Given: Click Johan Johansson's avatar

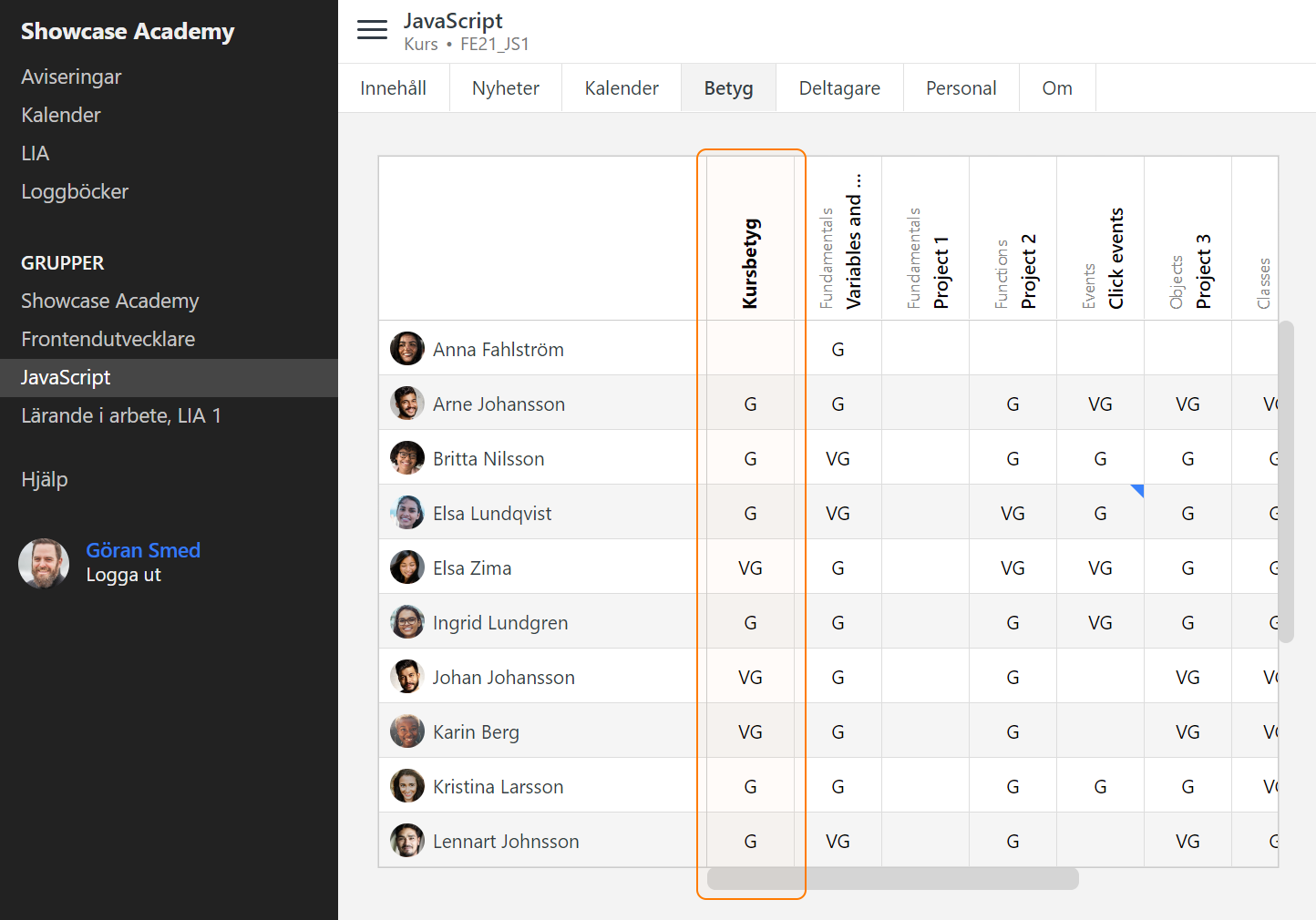Looking at the screenshot, I should tap(406, 677).
